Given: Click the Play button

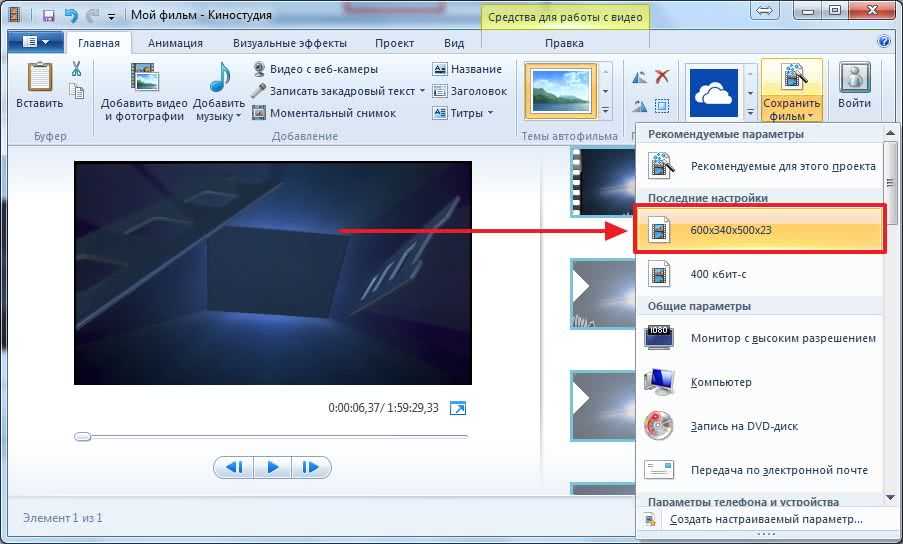Looking at the screenshot, I should click(272, 467).
